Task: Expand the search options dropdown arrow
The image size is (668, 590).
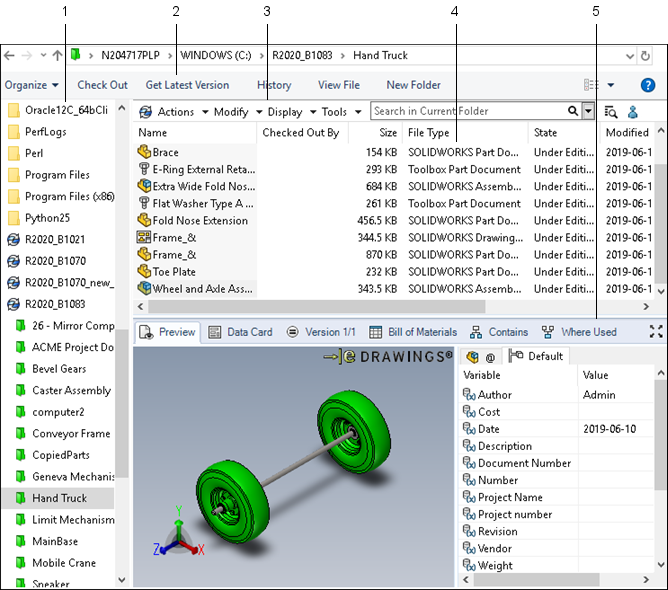Action: pyautogui.click(x=588, y=111)
